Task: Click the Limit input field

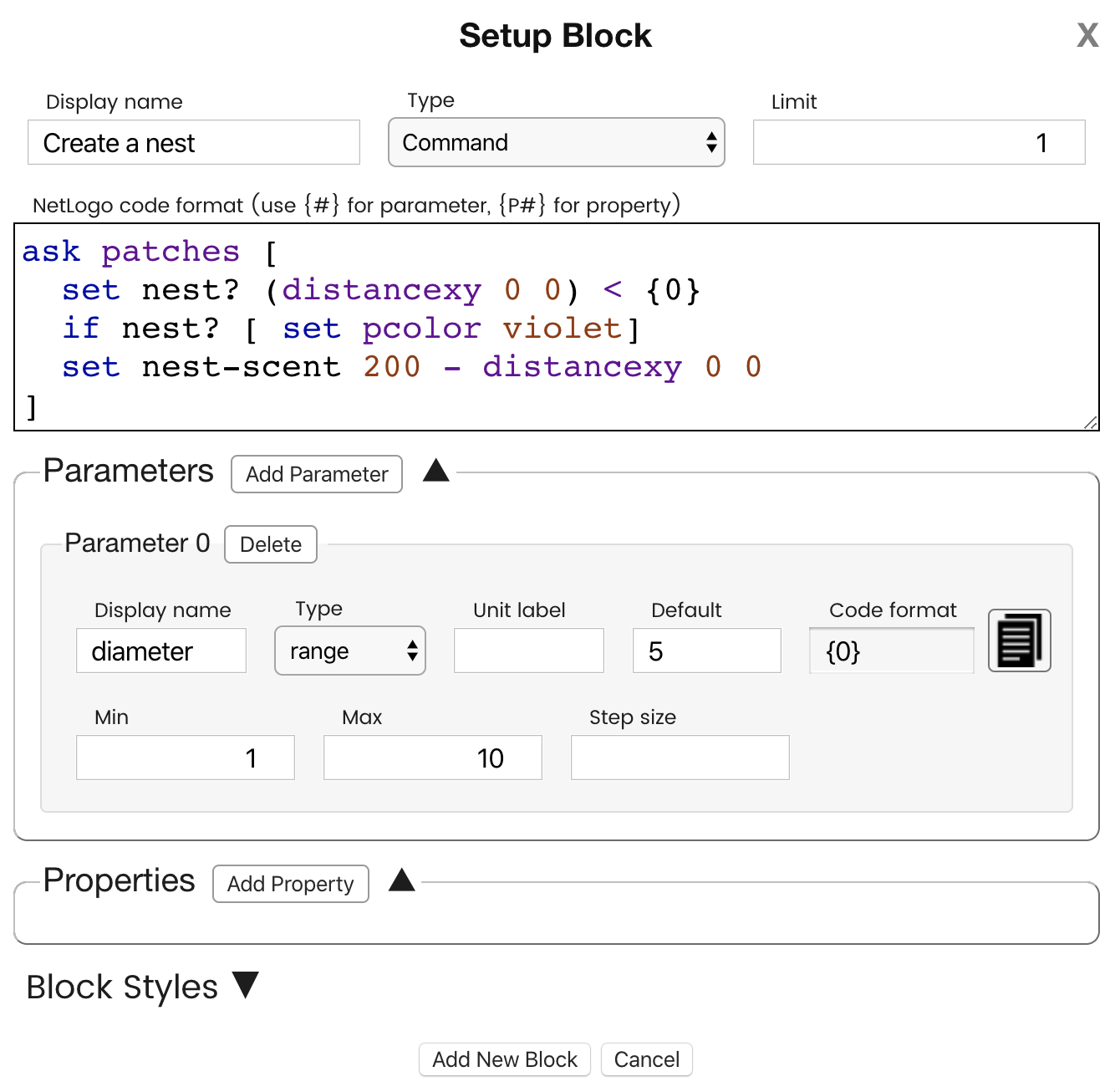Action: pyautogui.click(x=919, y=142)
